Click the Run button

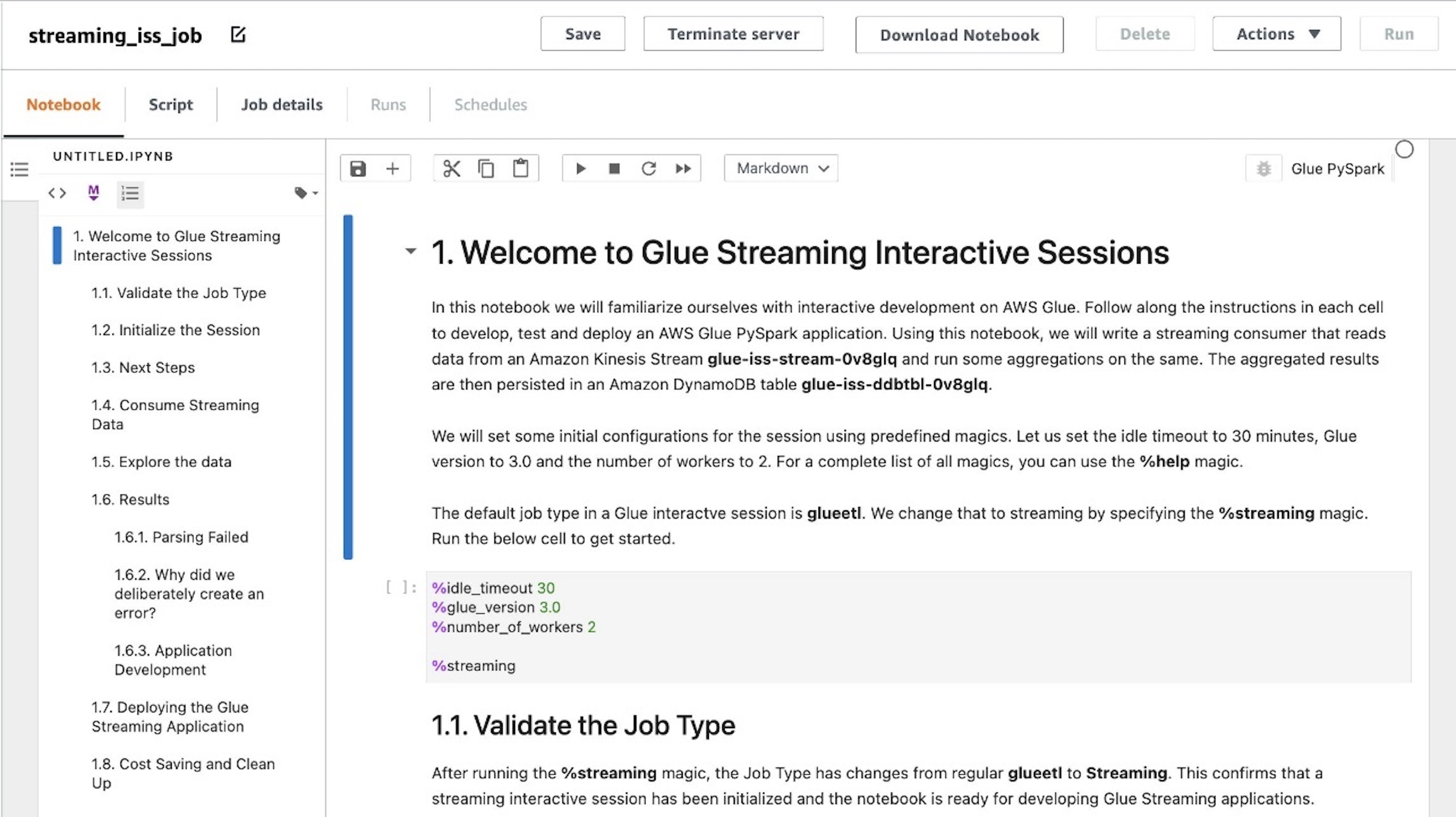click(x=1399, y=34)
